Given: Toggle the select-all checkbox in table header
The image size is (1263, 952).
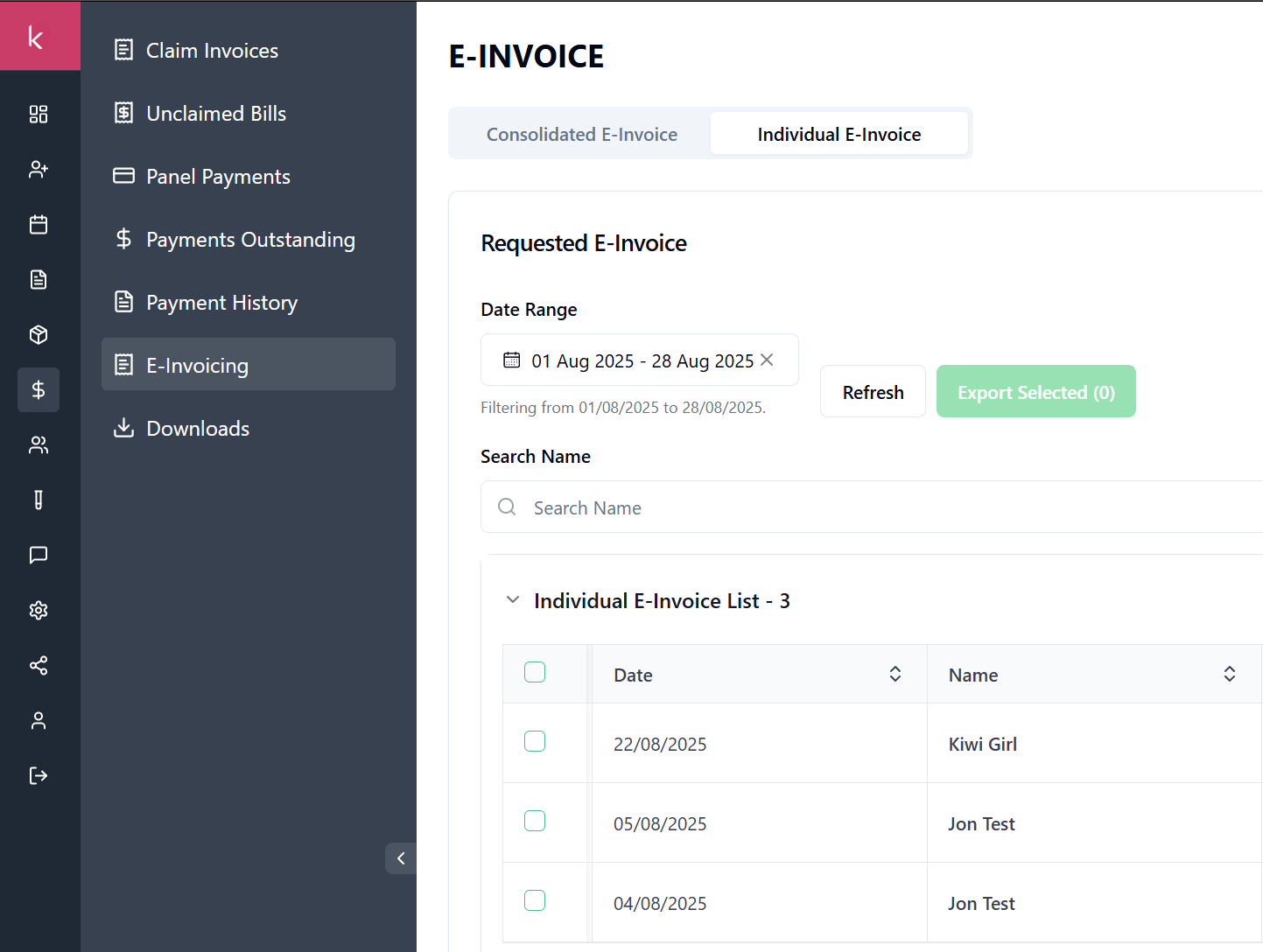Looking at the screenshot, I should coord(535,672).
